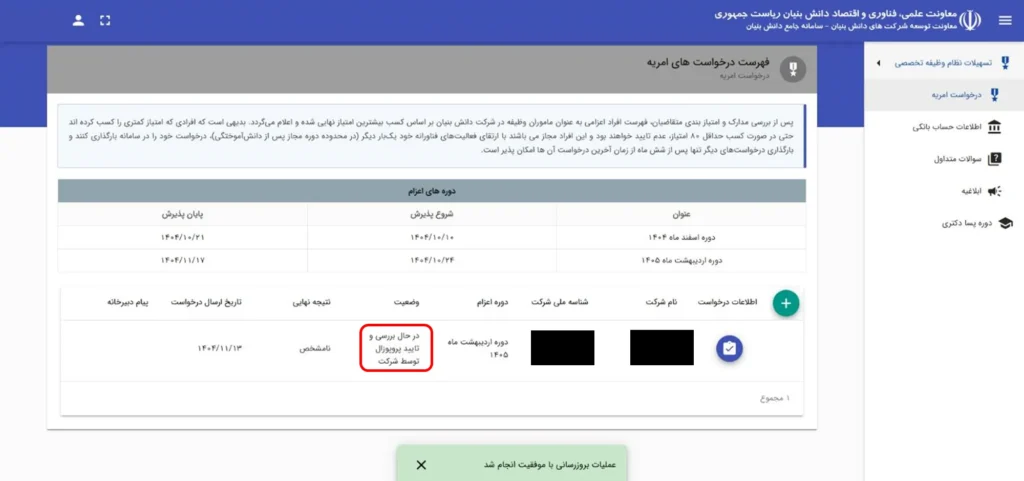Click the FAQ question-mark icon

click(x=994, y=159)
